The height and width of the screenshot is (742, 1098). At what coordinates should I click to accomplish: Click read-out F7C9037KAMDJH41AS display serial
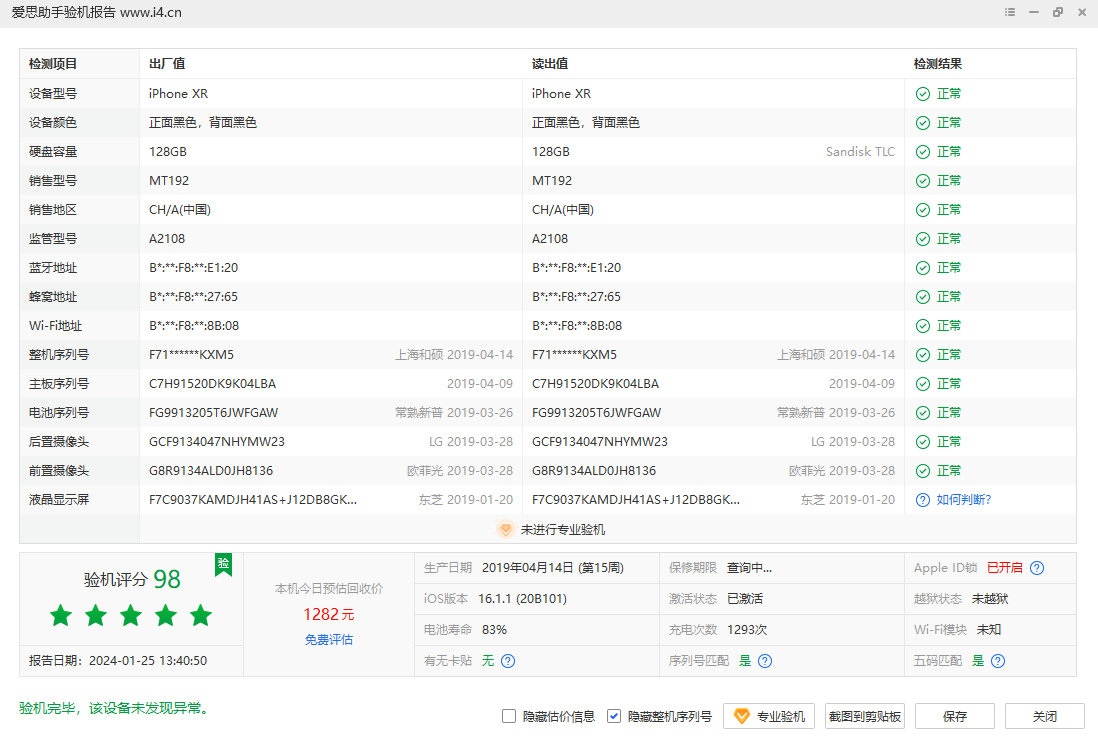click(636, 500)
